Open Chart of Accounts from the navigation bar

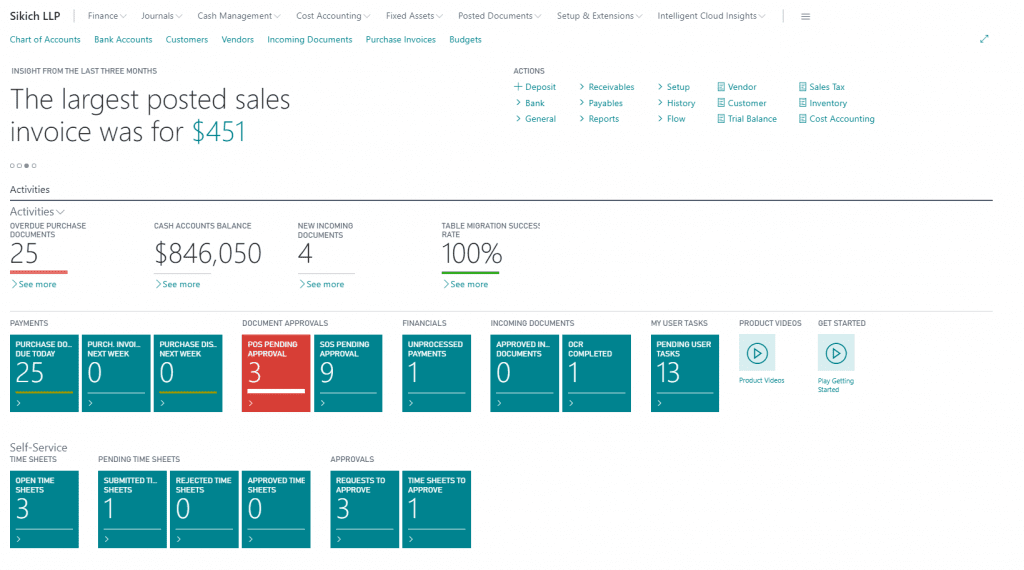coord(45,40)
